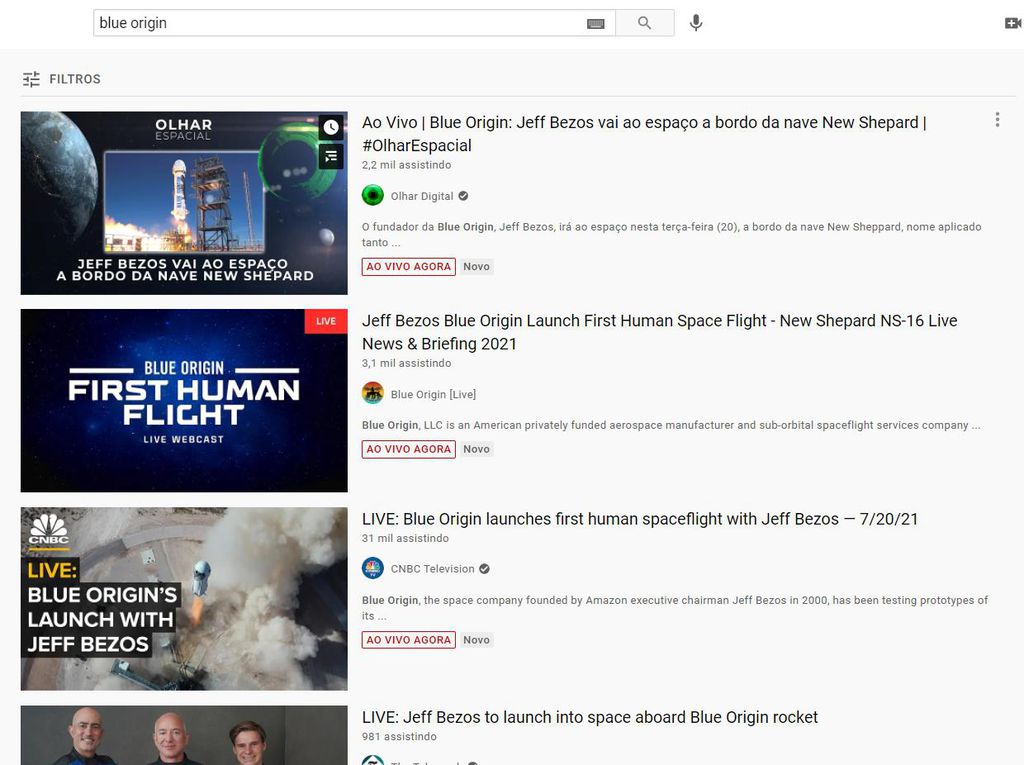The image size is (1024, 765).
Task: Click '3,1 mil assistindo' viewer count
Action: point(406,363)
